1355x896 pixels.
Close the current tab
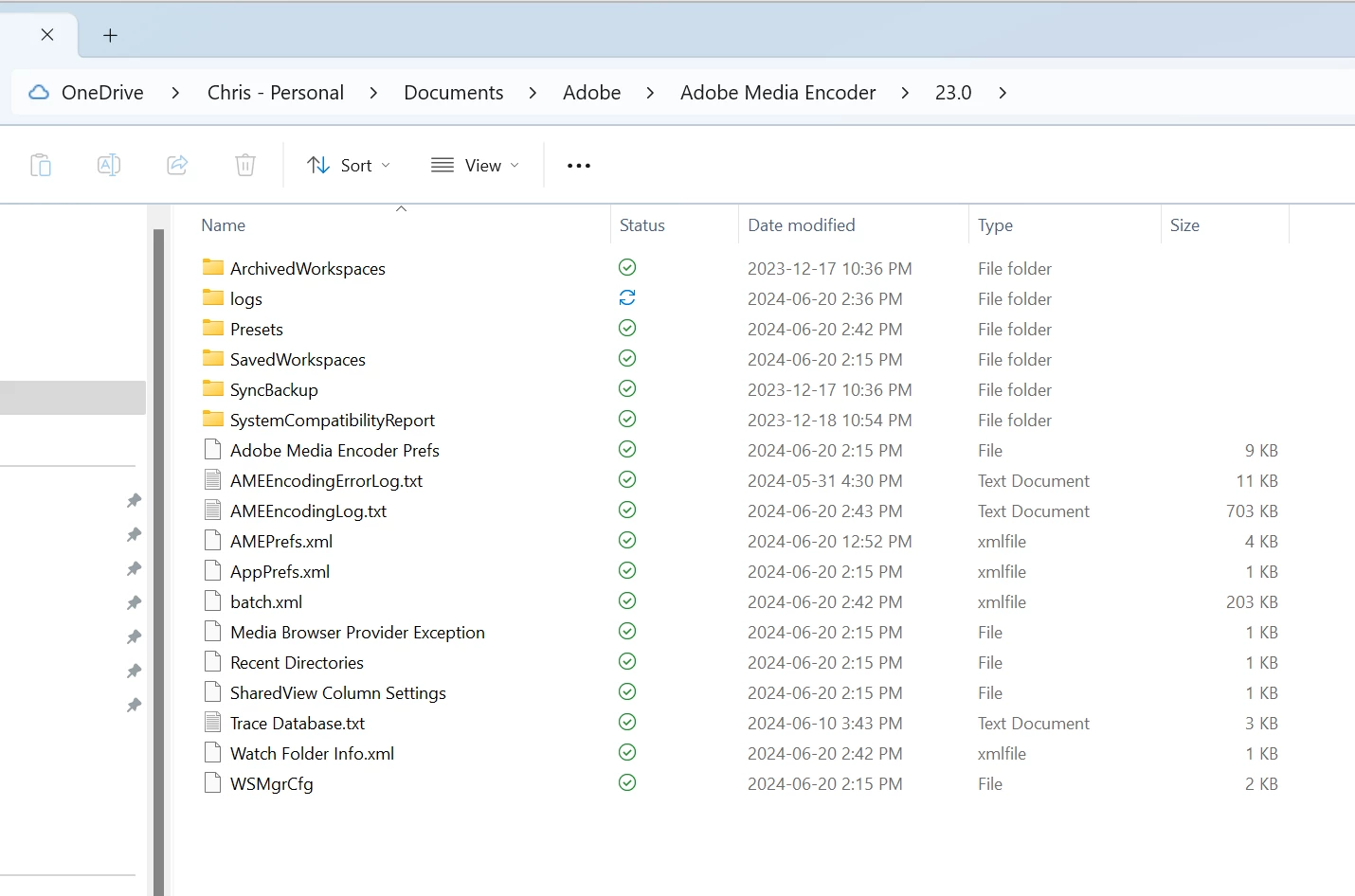click(x=47, y=34)
